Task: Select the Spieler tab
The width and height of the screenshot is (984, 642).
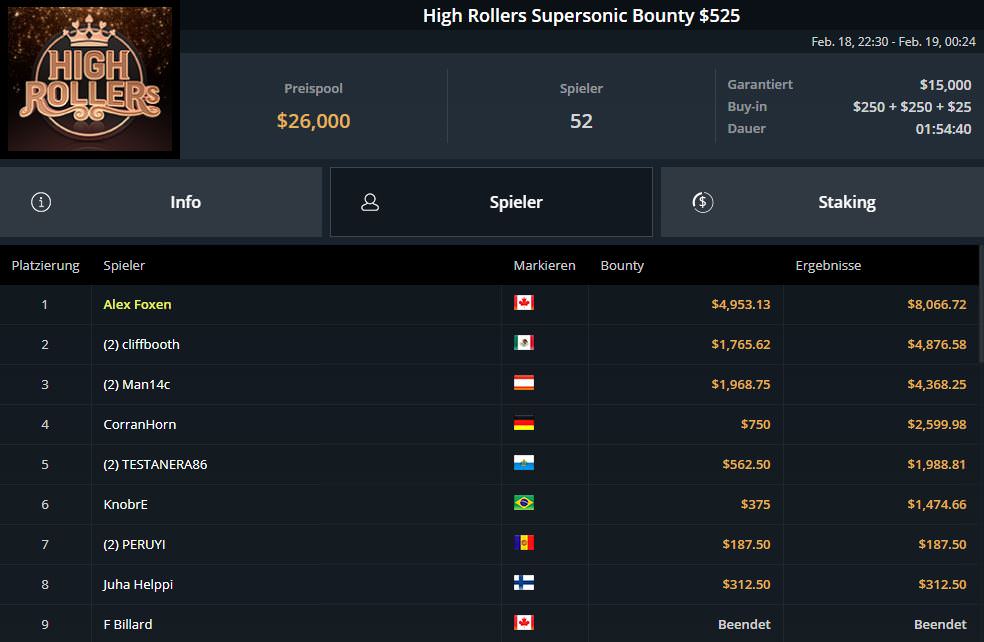Action: (x=491, y=202)
